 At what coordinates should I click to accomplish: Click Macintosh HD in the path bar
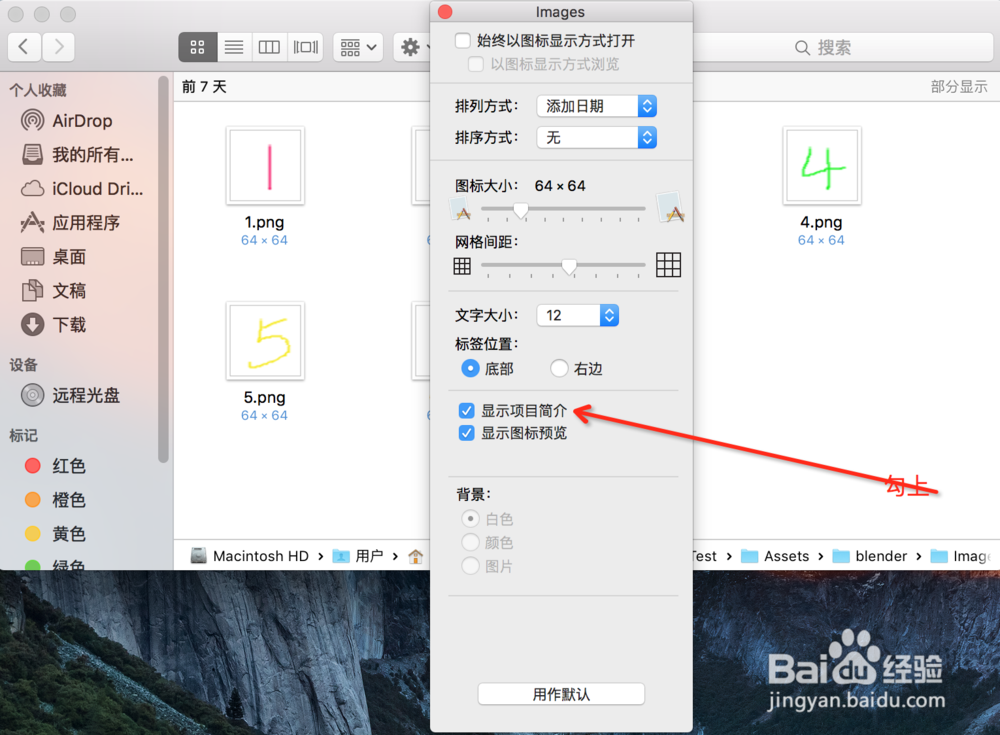pyautogui.click(x=250, y=556)
